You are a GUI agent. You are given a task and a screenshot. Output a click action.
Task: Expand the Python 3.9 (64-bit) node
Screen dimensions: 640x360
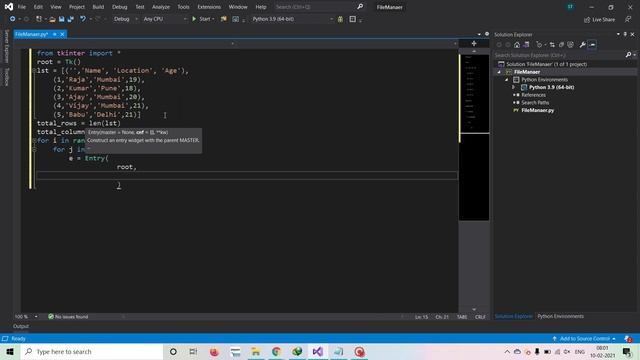pos(514,87)
